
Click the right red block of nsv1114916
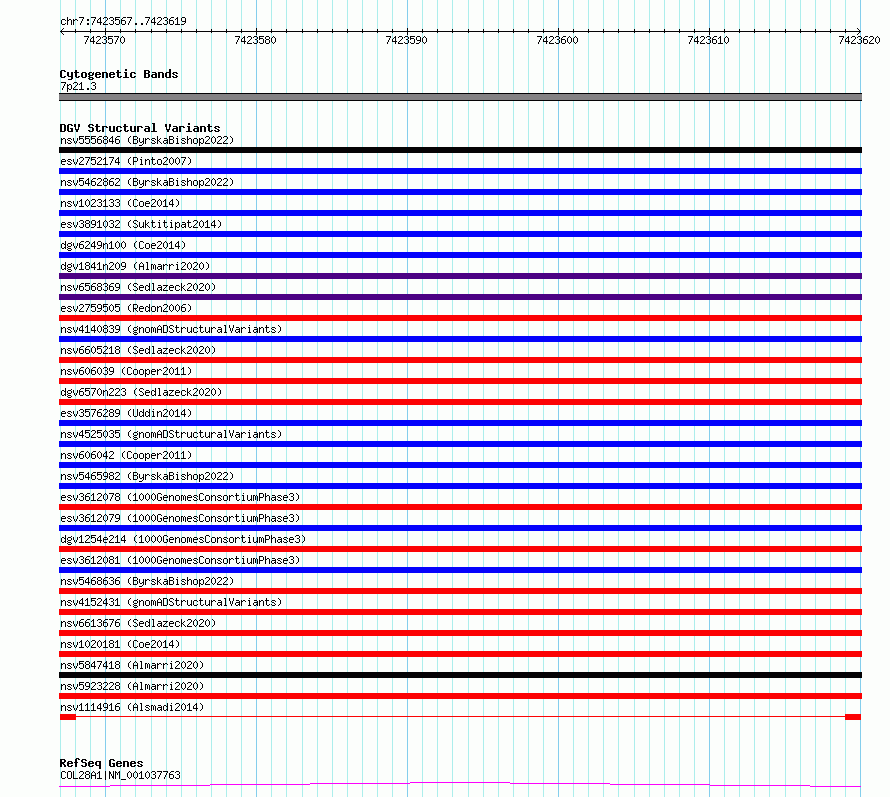tap(853, 717)
